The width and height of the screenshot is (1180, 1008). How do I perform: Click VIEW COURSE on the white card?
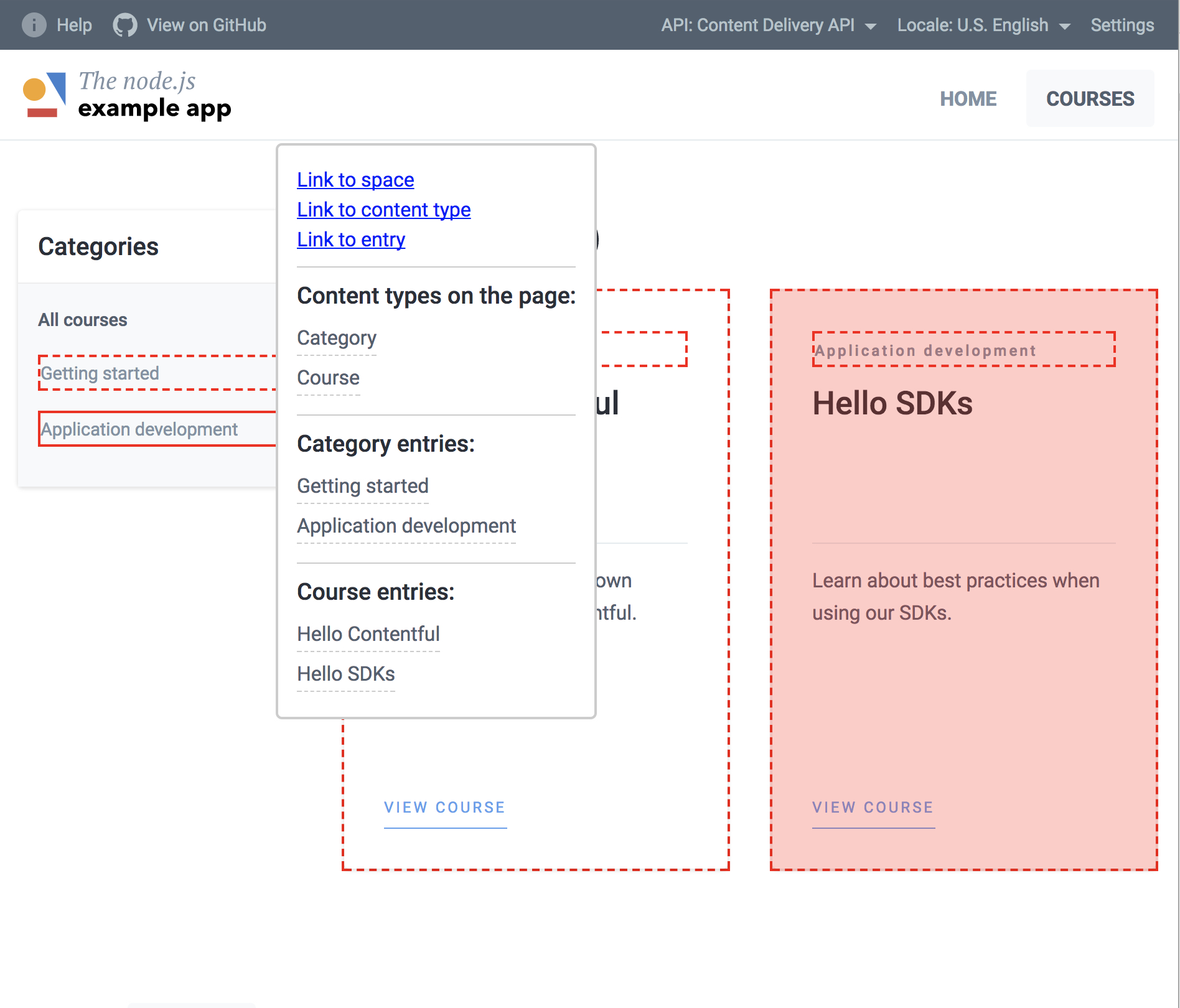(x=445, y=808)
